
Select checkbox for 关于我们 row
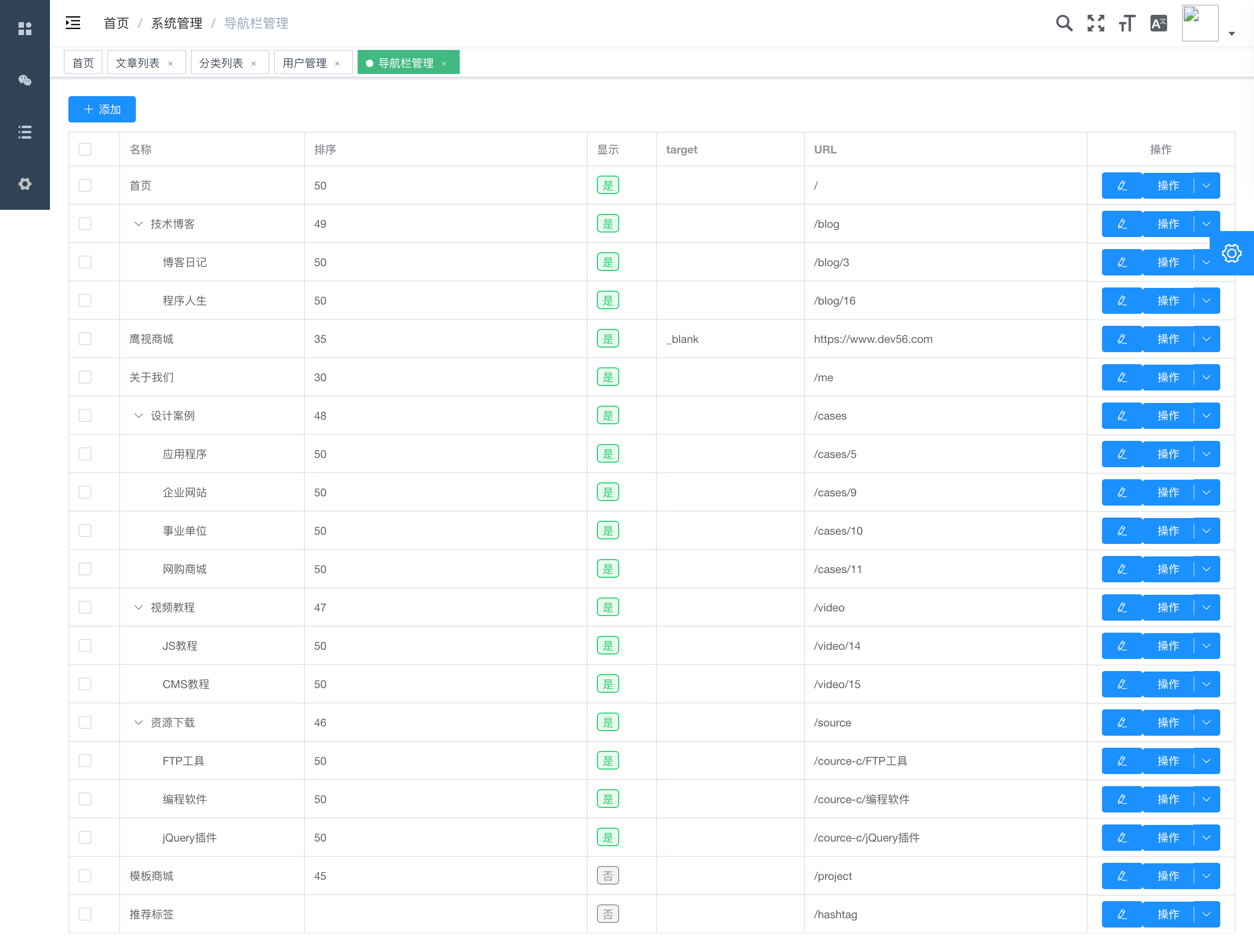[85, 378]
